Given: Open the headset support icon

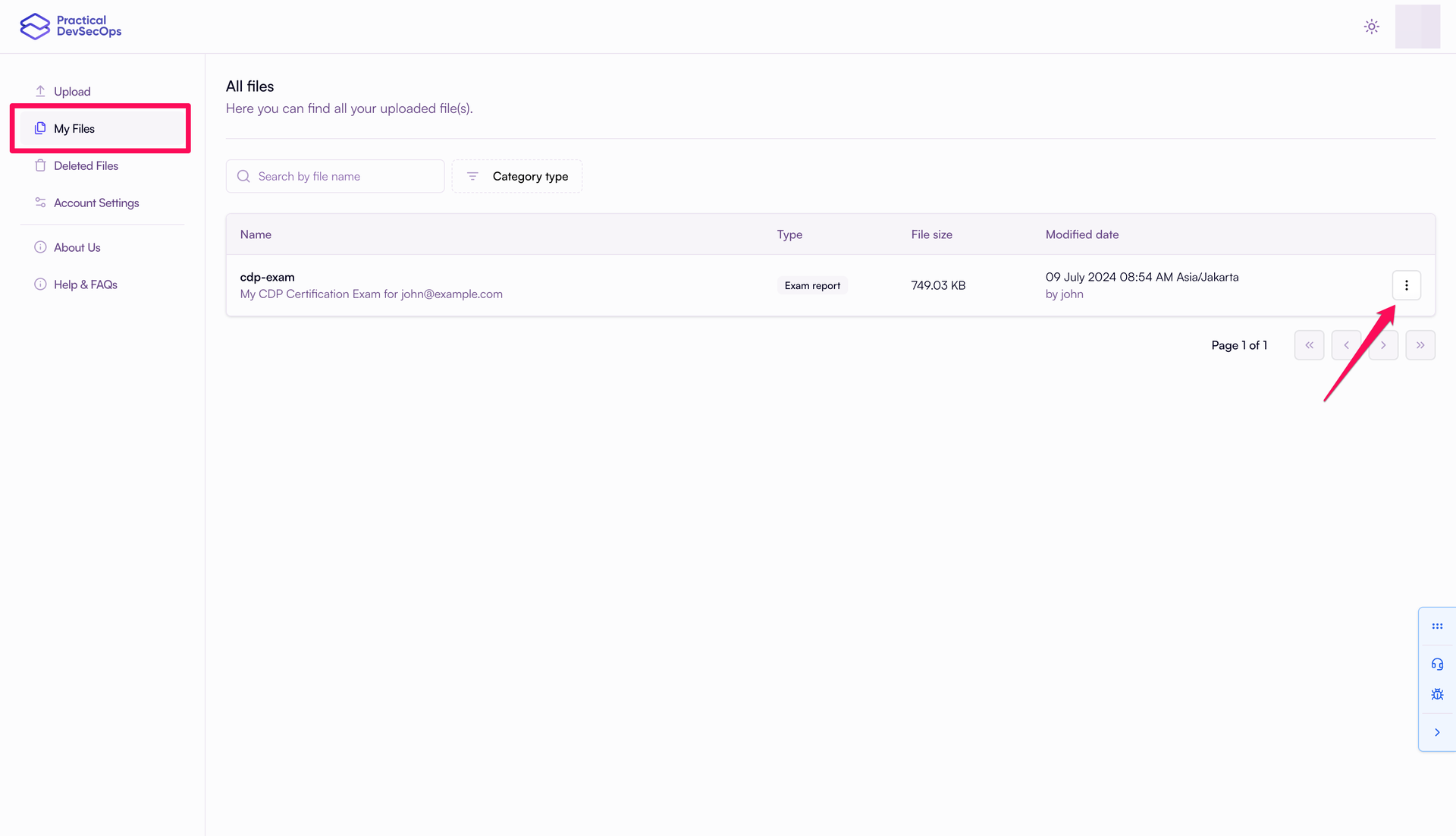Looking at the screenshot, I should [1437, 665].
